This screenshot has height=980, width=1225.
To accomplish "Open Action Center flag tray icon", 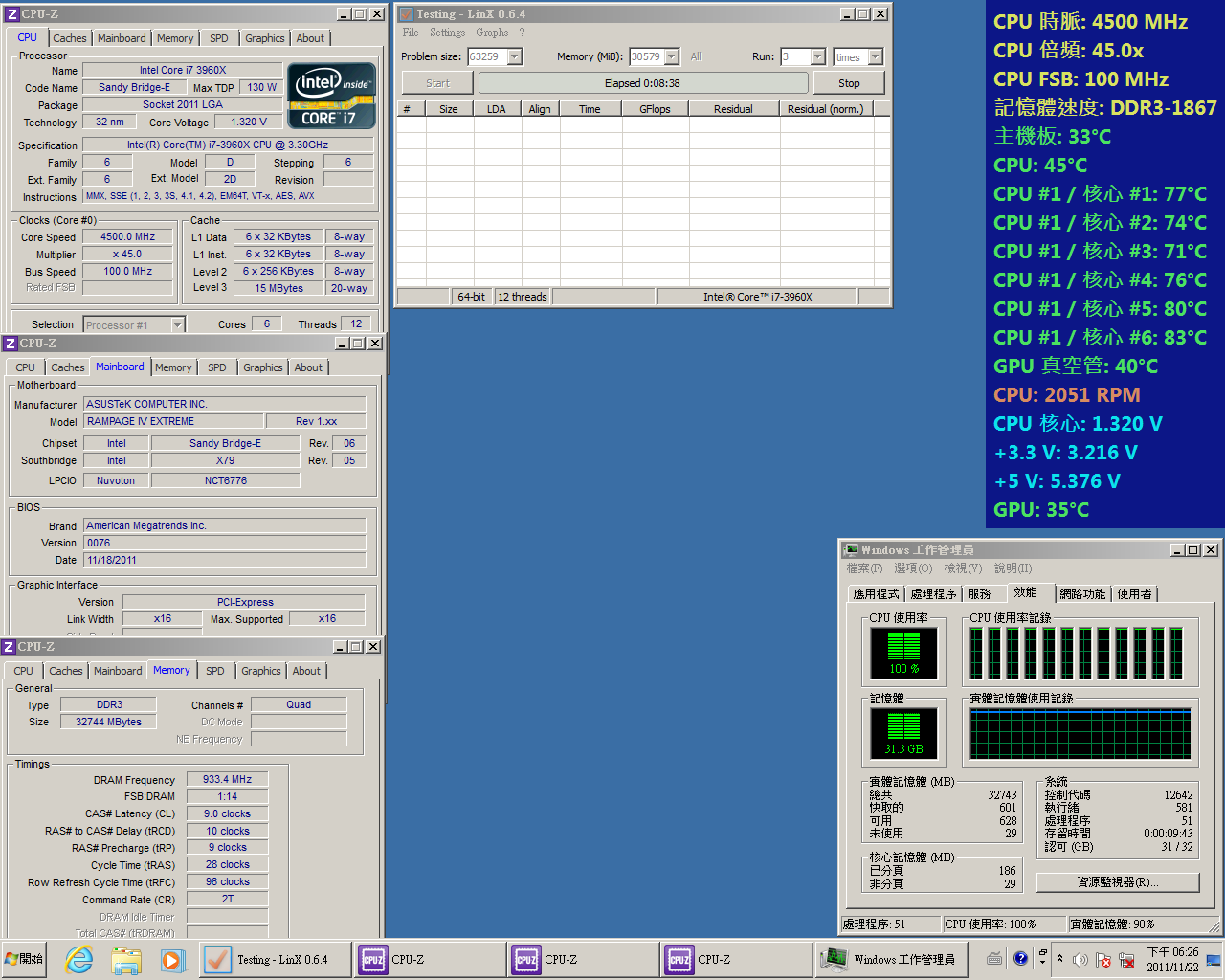I will click(x=1102, y=959).
